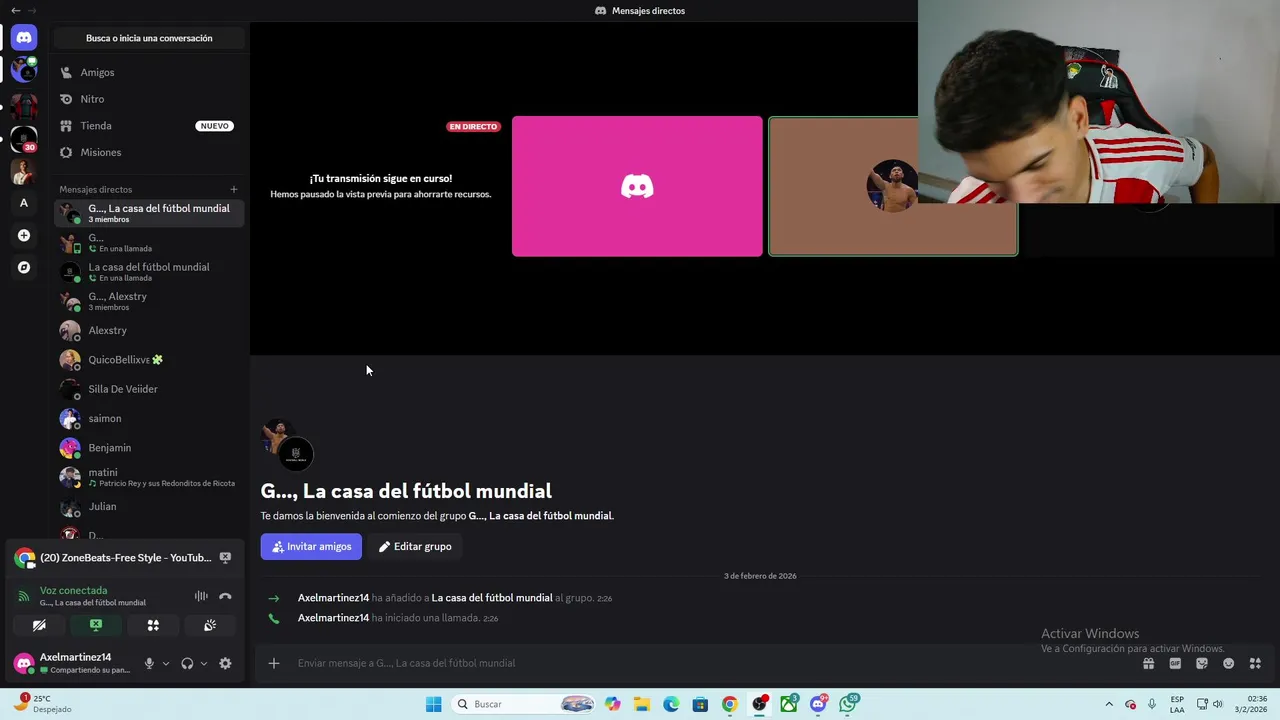Open apps launcher in message bar
1280x720 pixels.
coord(1255,663)
